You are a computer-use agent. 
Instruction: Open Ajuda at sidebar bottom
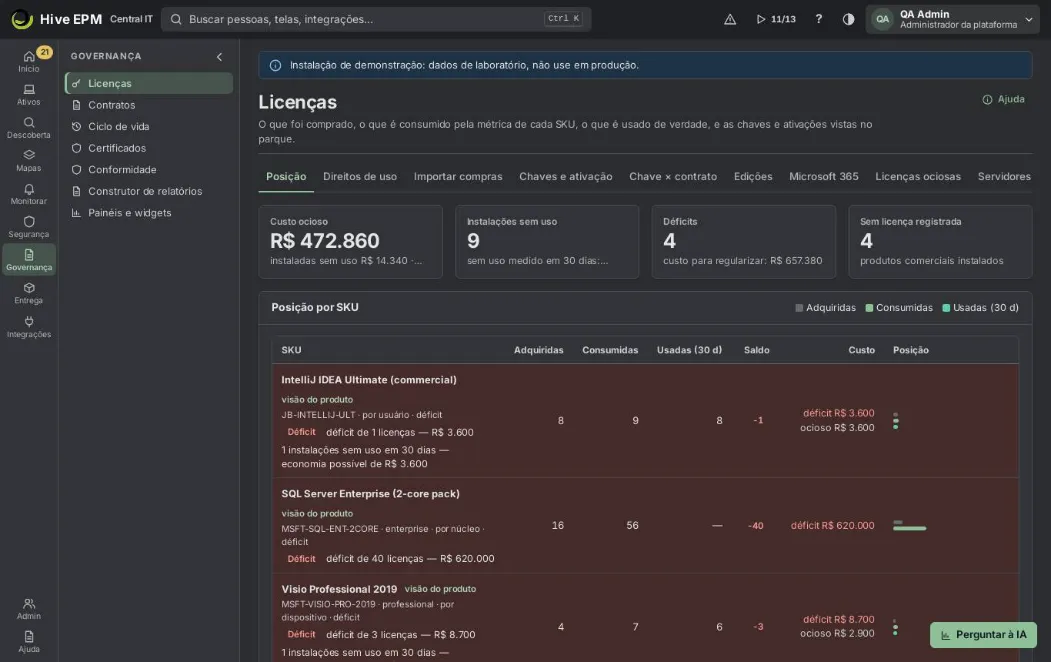(x=29, y=641)
